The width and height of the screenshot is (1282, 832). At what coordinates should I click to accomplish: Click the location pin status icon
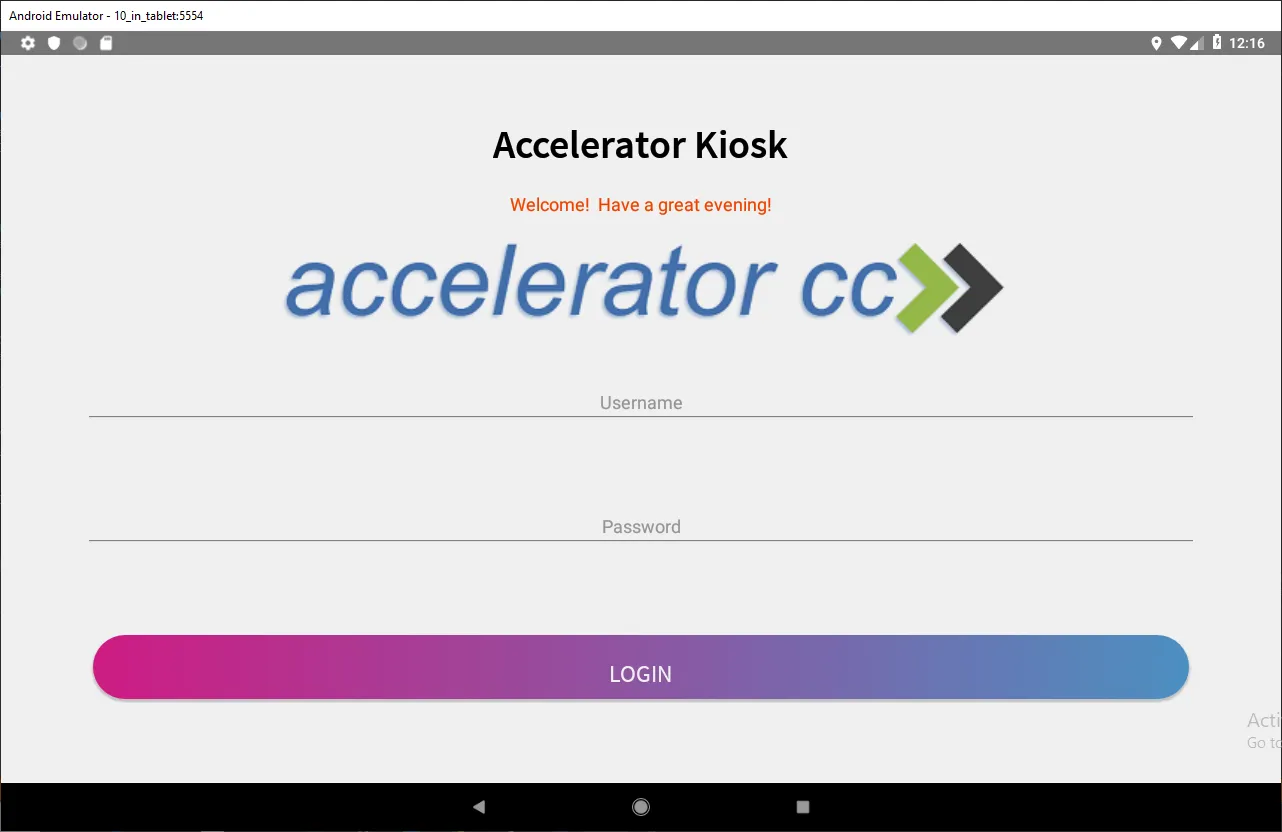[x=1157, y=43]
